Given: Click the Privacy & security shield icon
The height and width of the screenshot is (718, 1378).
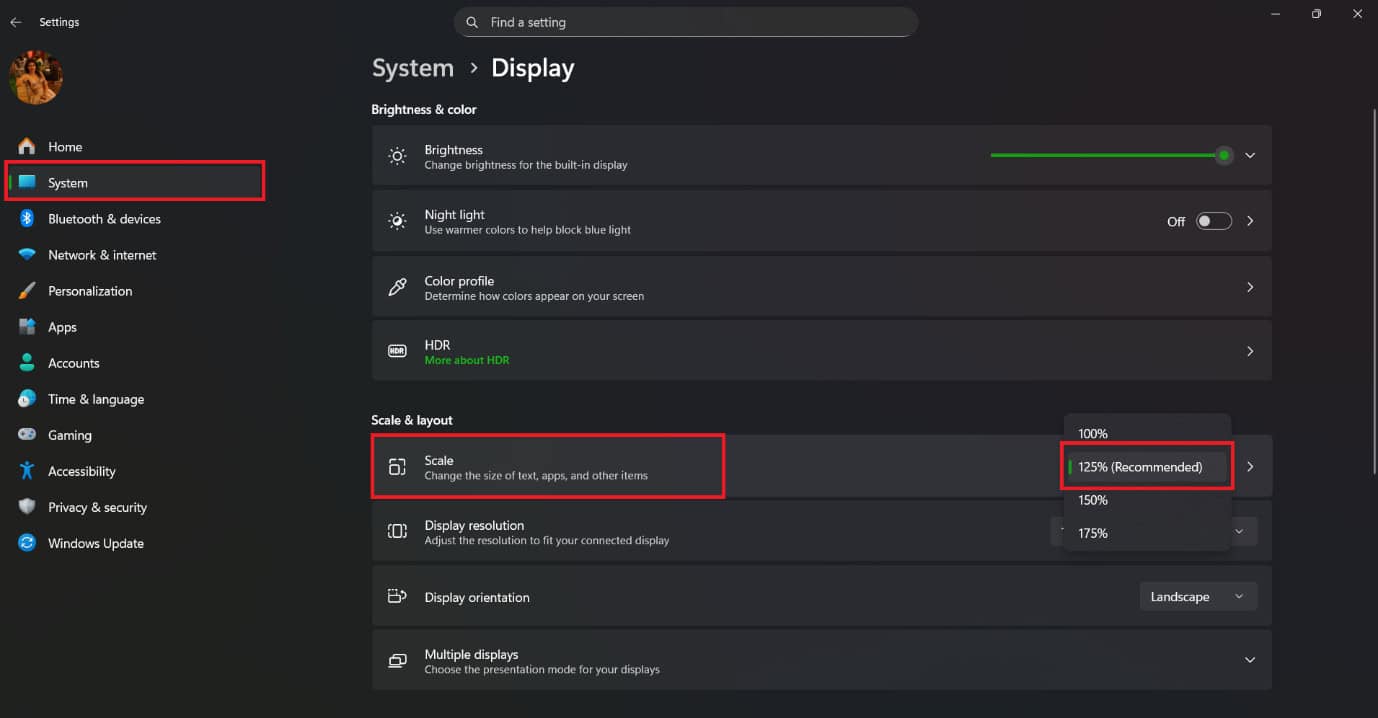Looking at the screenshot, I should pyautogui.click(x=27, y=507).
